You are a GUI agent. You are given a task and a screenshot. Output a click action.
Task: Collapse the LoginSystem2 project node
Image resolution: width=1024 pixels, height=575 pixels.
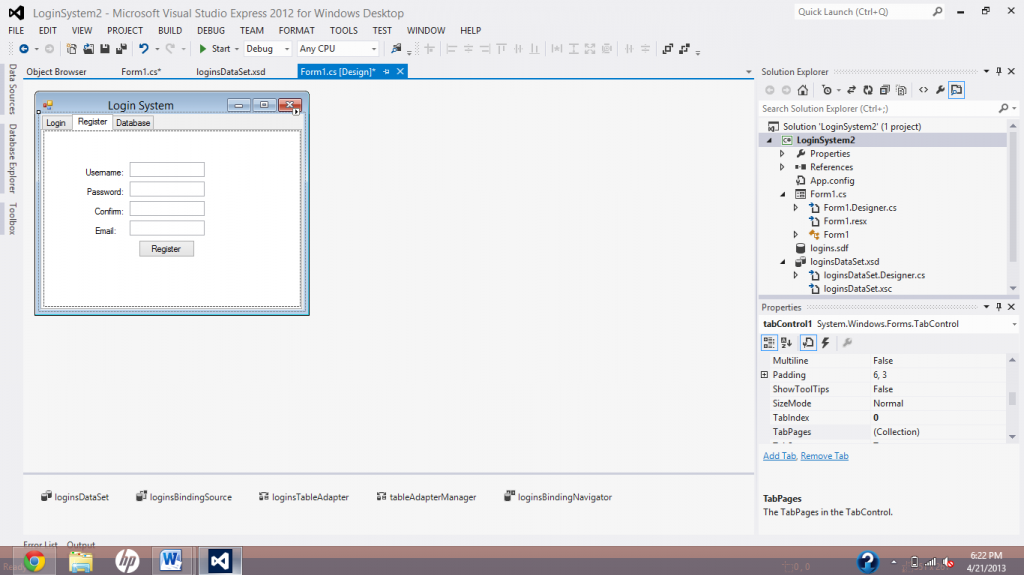[769, 140]
